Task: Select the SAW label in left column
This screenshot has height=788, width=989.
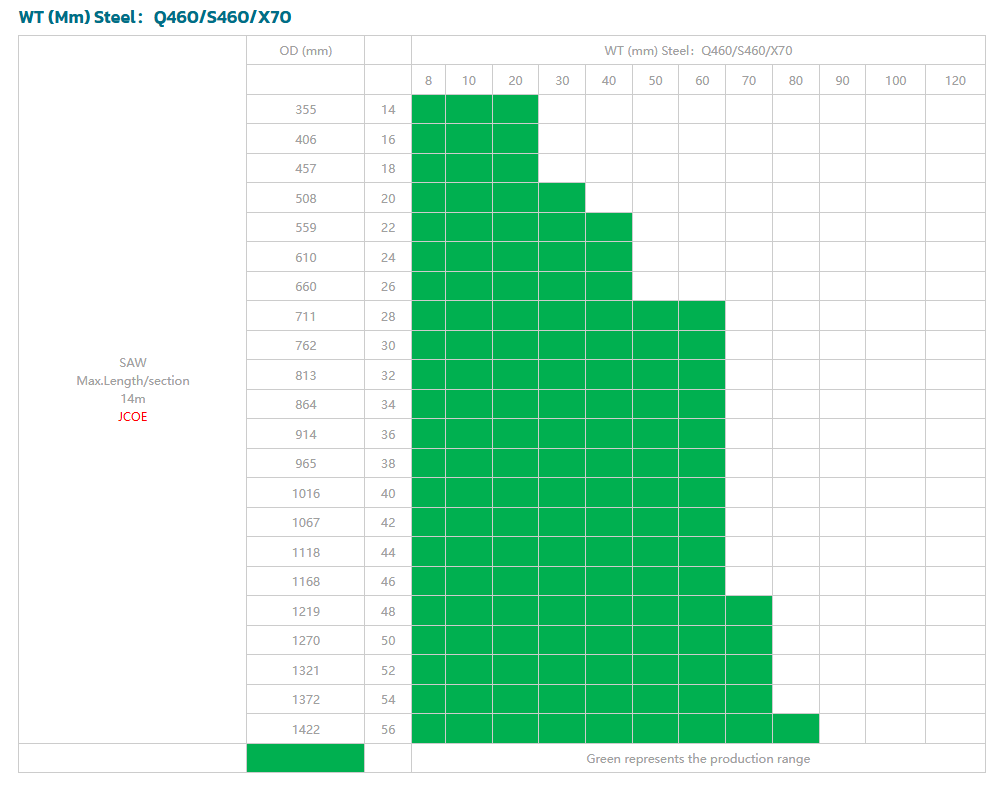Action: (x=132, y=362)
